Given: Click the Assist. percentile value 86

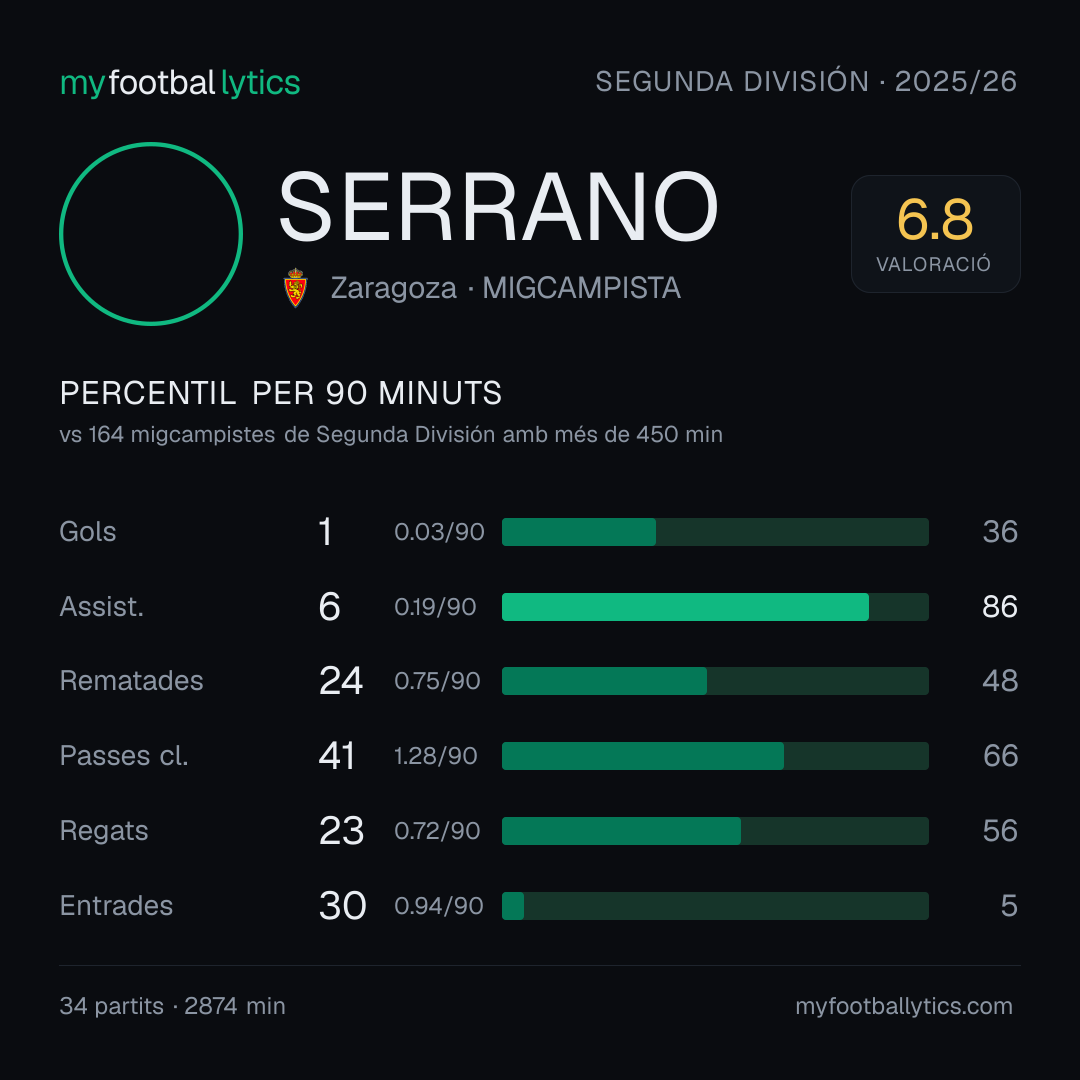Looking at the screenshot, I should pyautogui.click(x=999, y=607).
